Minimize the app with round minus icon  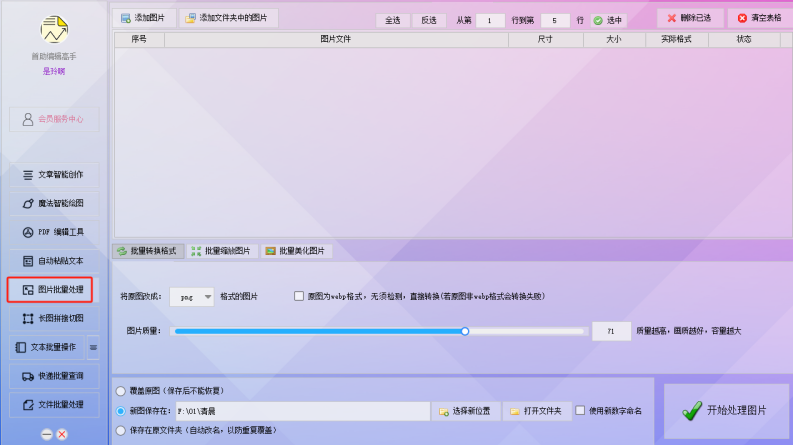pos(47,434)
